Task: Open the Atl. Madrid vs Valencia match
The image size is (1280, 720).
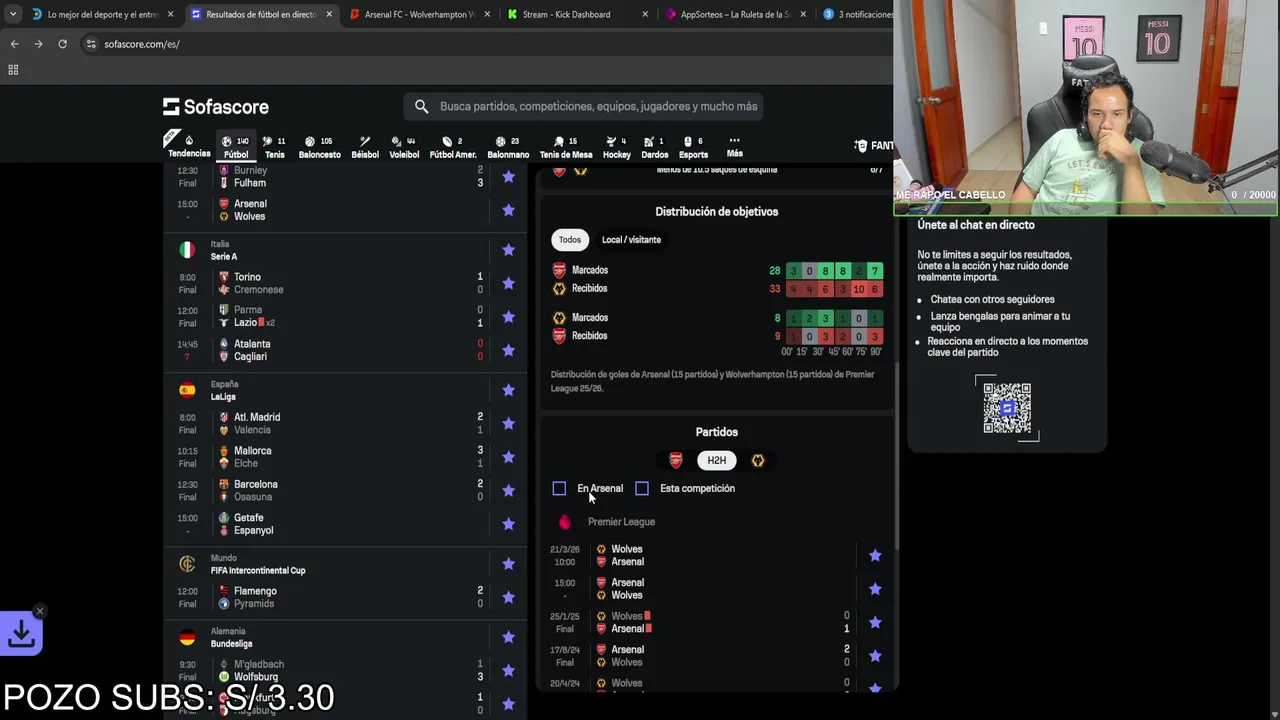Action: pos(345,423)
